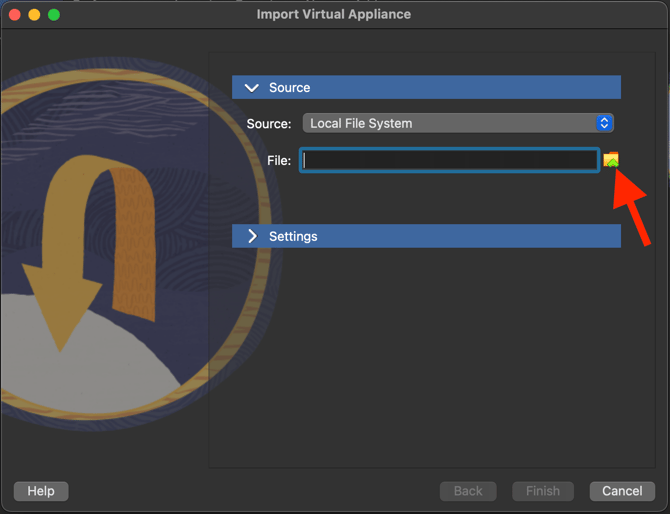Expand the Settings section
This screenshot has width=670, height=514.
[x=426, y=236]
